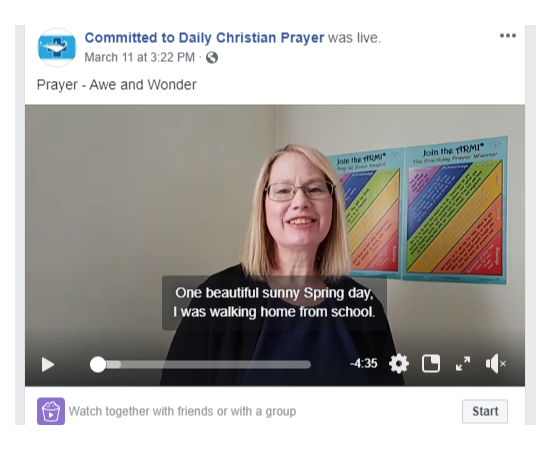
Task: Click the video caption subtitle text
Action: tap(274, 302)
